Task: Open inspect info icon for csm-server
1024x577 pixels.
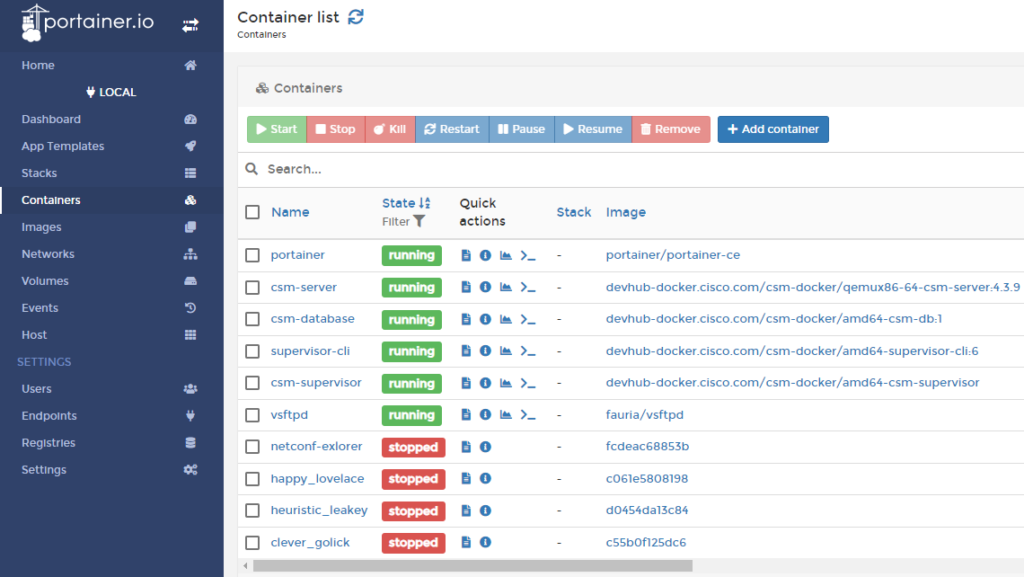Action: (x=485, y=288)
